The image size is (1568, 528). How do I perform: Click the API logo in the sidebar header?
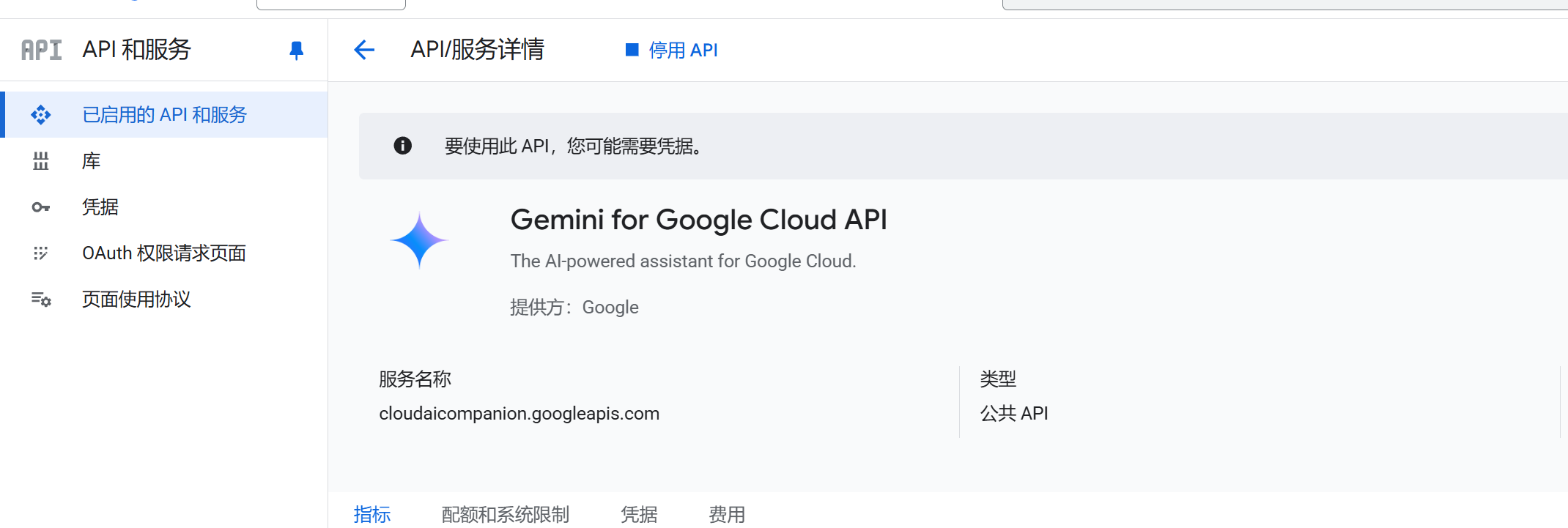[x=41, y=50]
